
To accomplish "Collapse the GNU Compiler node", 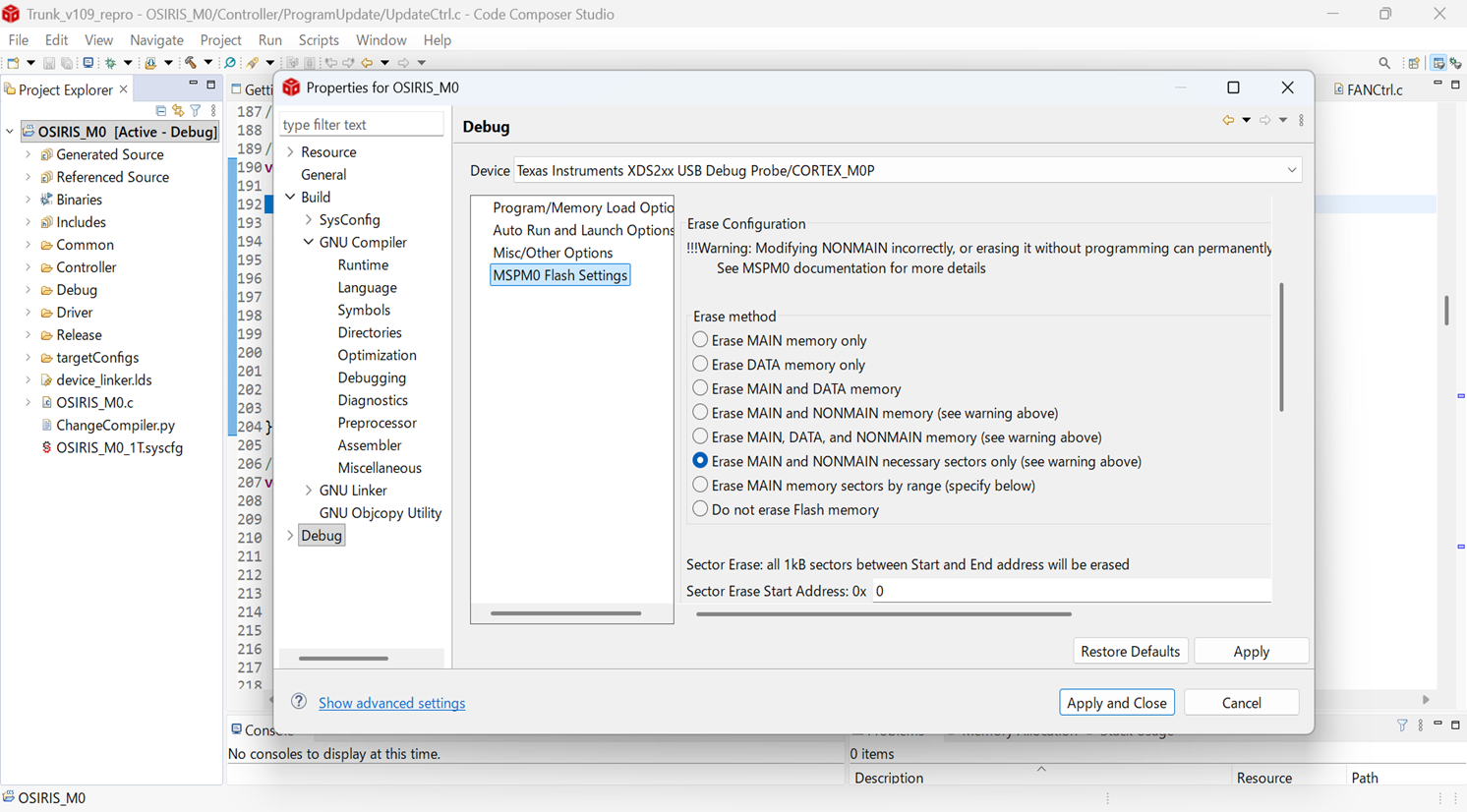I will click(309, 243).
